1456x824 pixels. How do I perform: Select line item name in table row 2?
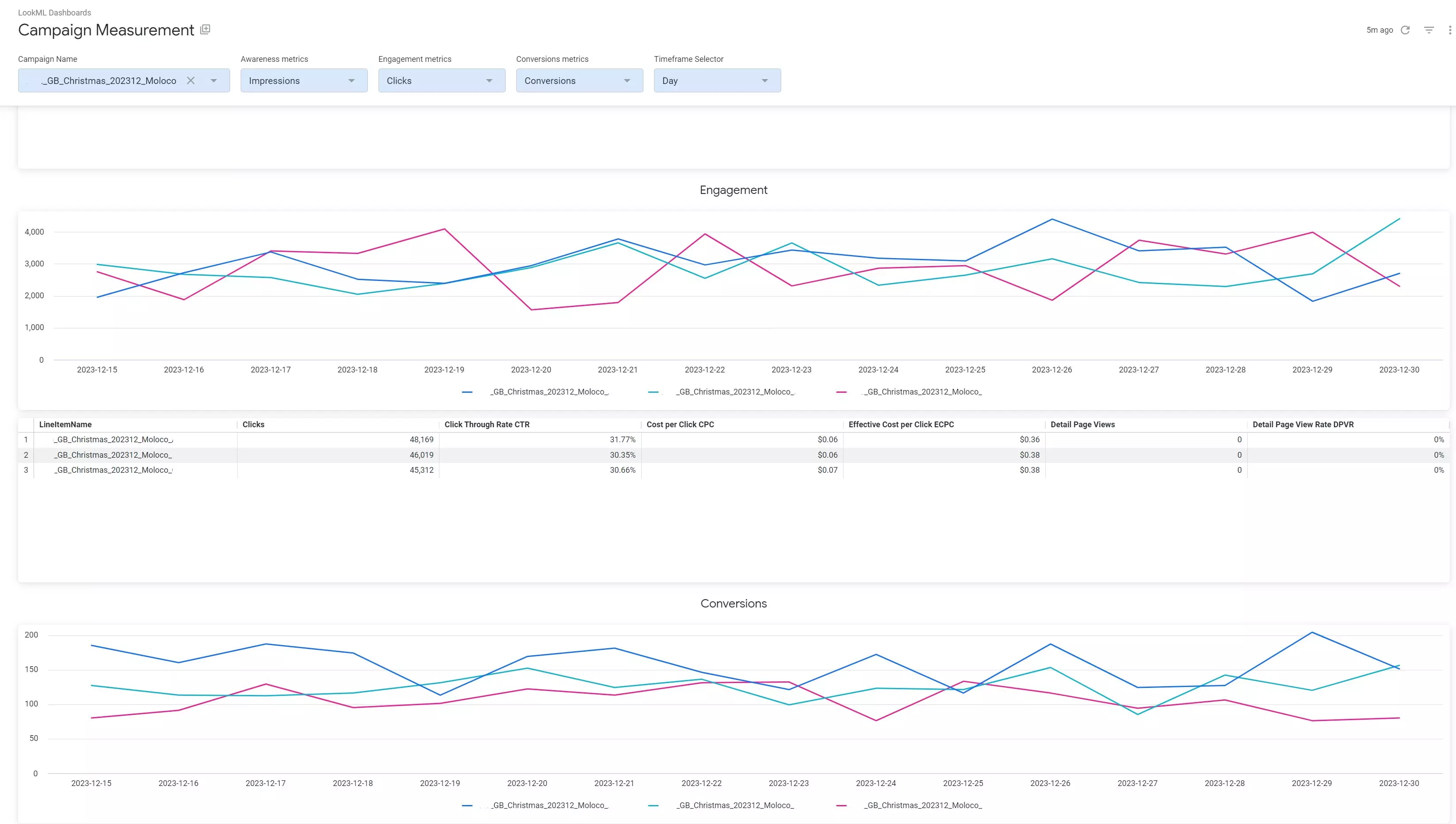click(113, 455)
